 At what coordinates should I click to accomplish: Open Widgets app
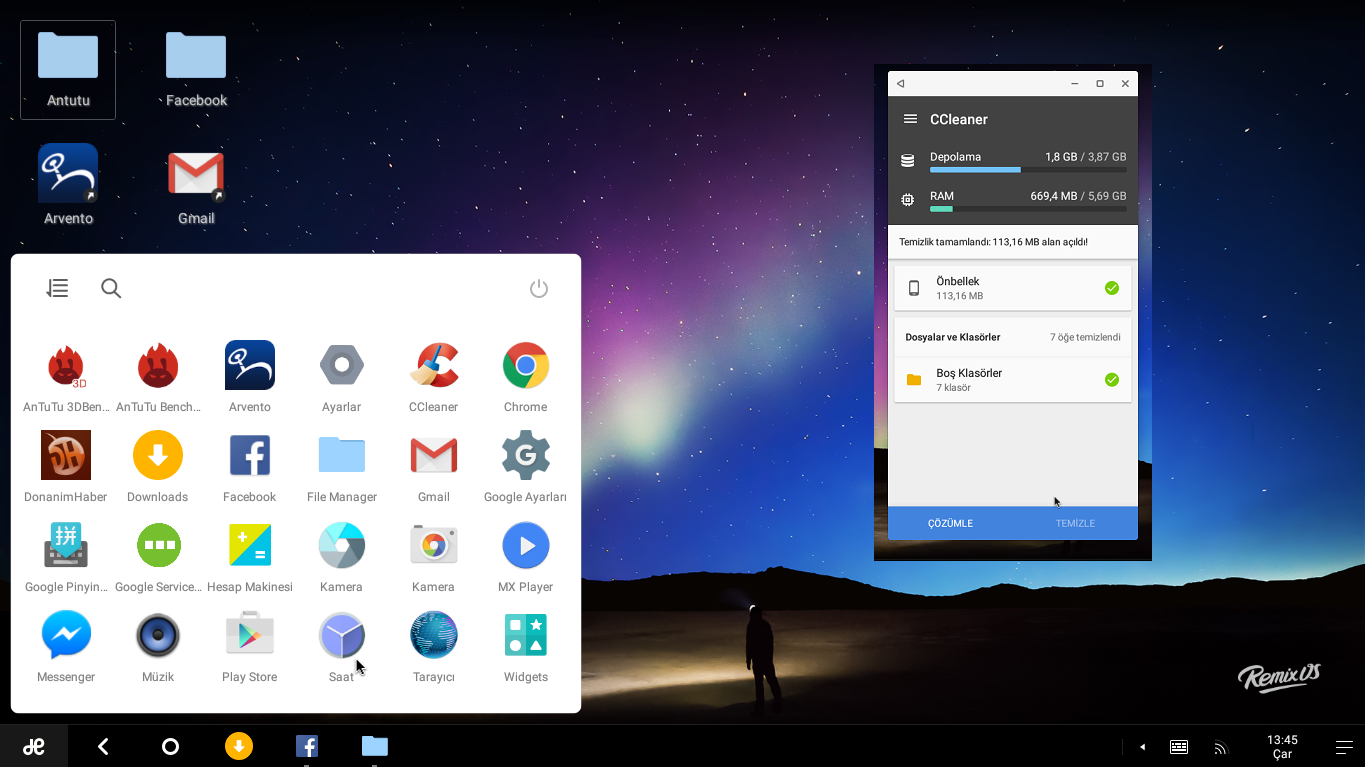pos(526,646)
